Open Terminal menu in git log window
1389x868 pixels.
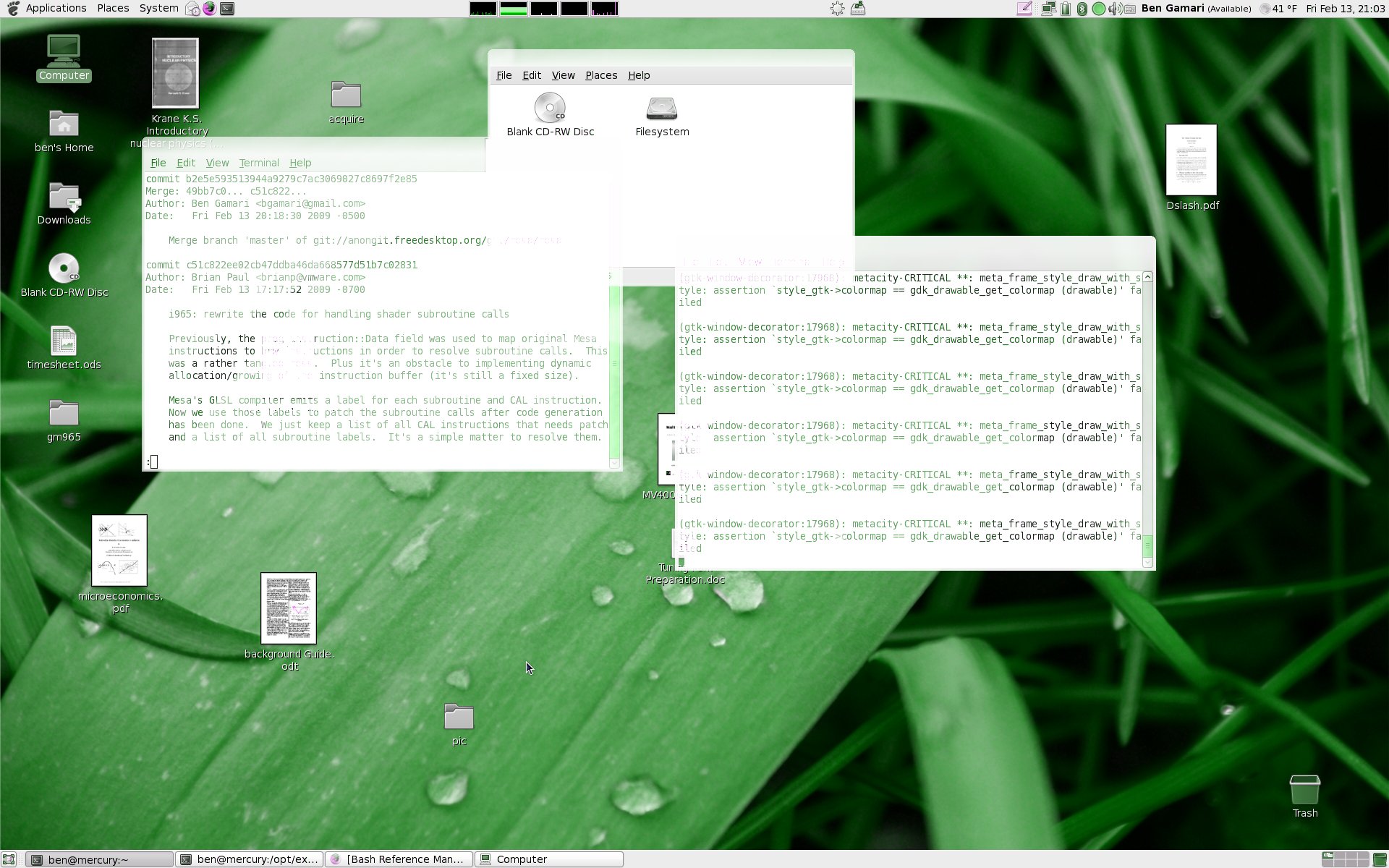[258, 163]
